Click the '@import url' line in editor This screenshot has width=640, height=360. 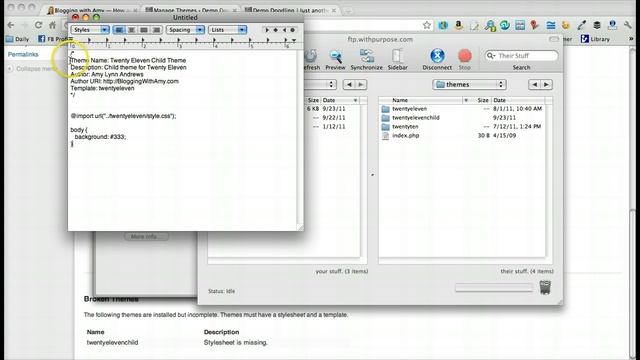point(123,116)
